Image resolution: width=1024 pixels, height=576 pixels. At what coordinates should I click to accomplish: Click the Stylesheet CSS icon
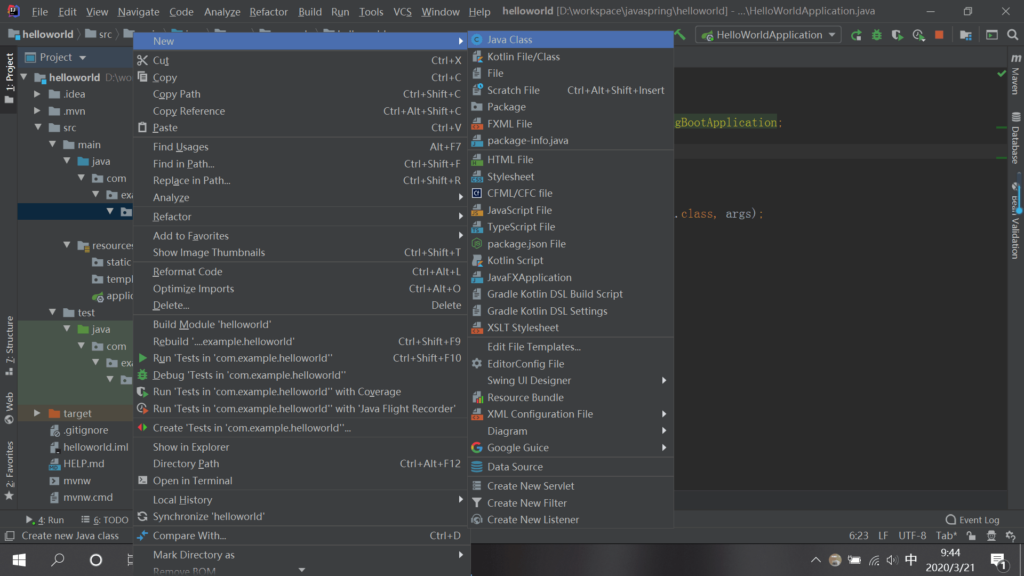click(x=477, y=176)
